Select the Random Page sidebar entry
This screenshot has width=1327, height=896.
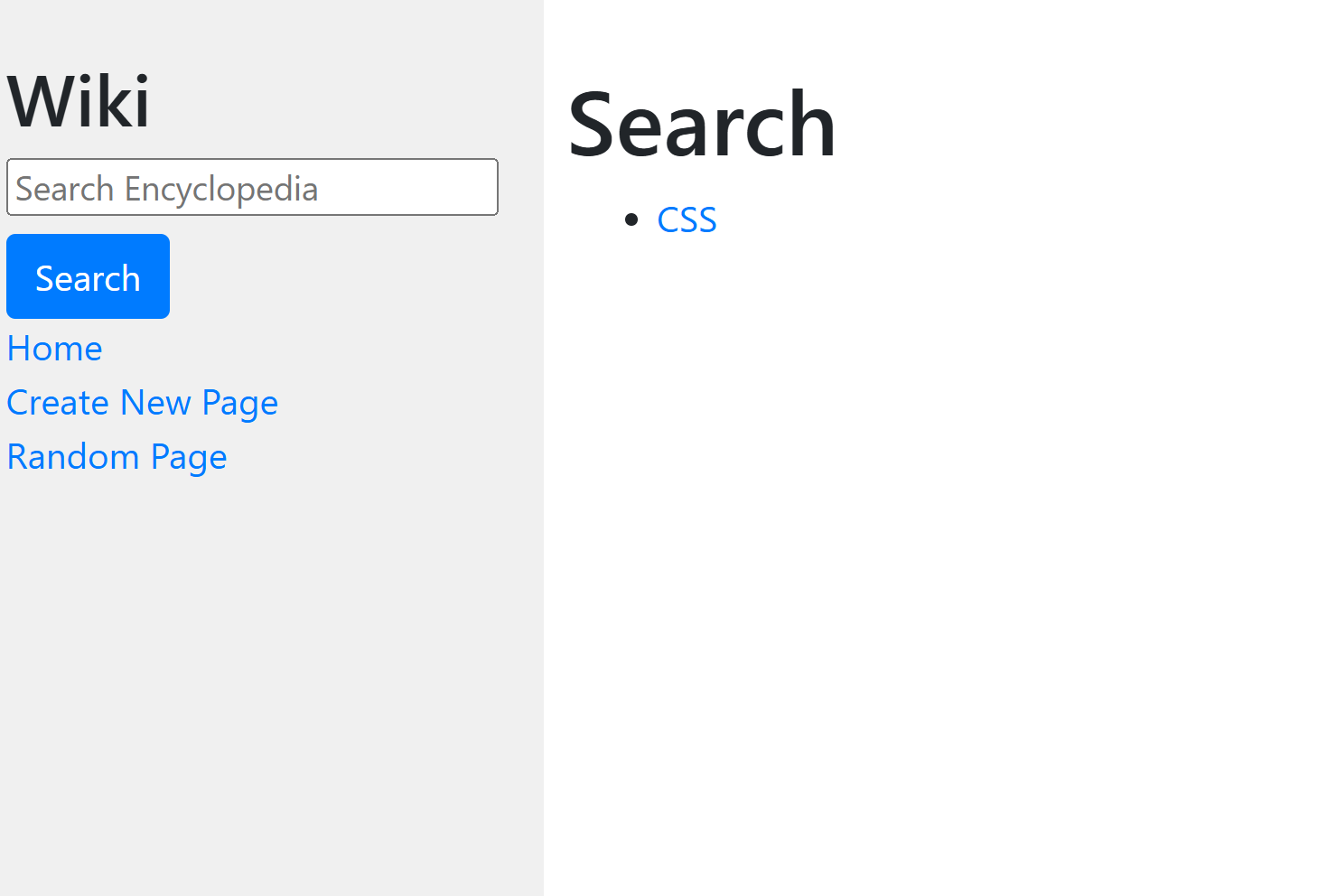pos(117,457)
